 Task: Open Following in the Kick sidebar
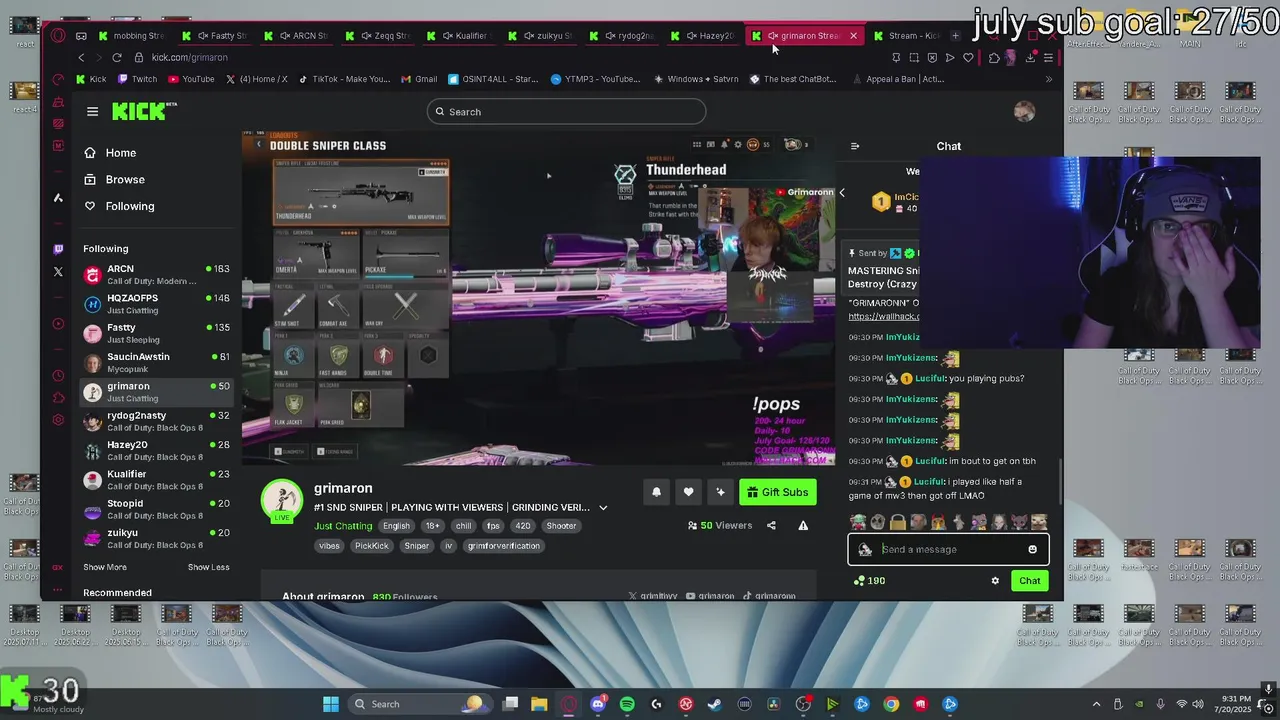tap(119, 206)
